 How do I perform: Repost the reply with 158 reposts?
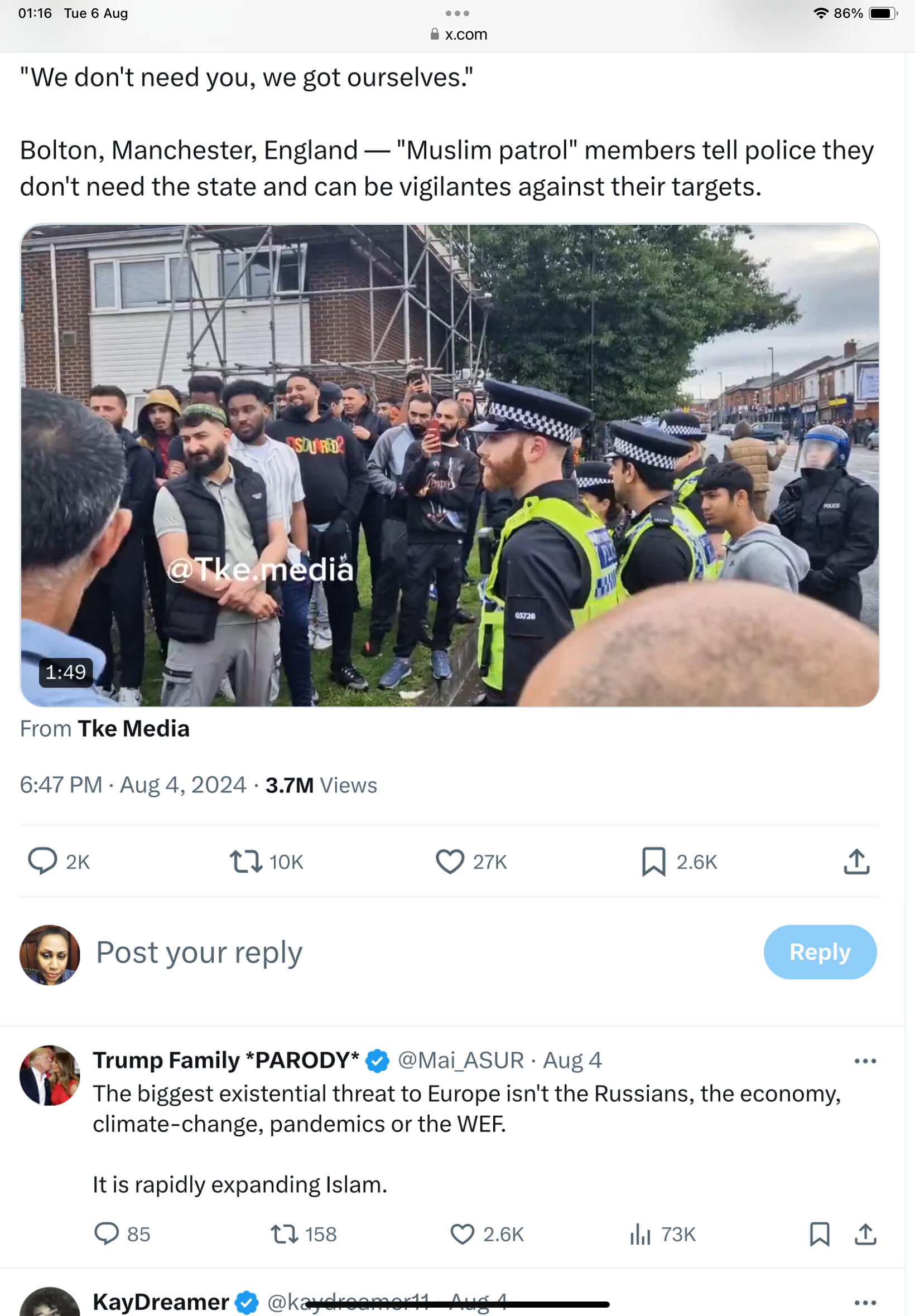[284, 1233]
